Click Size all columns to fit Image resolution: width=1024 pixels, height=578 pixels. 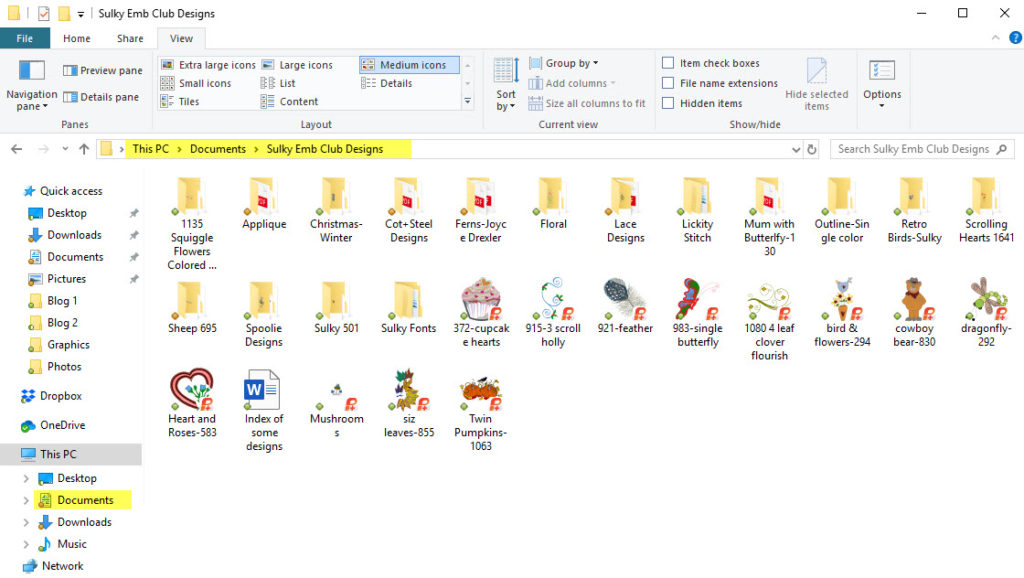[587, 103]
